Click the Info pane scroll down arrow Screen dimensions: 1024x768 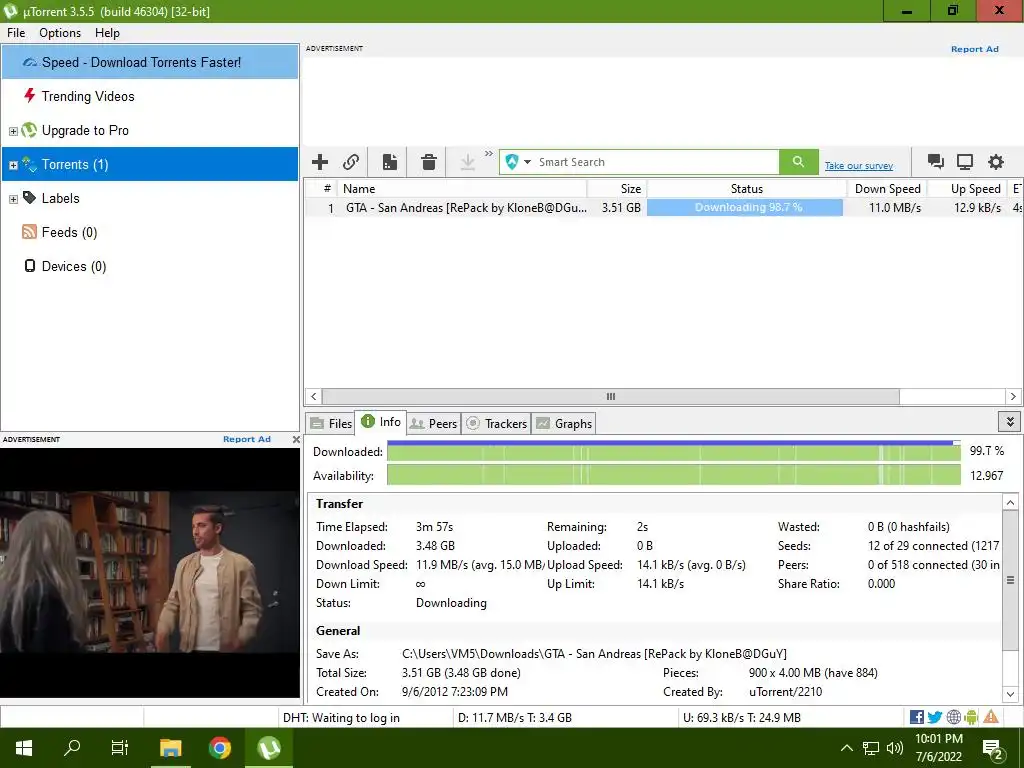click(x=1010, y=694)
